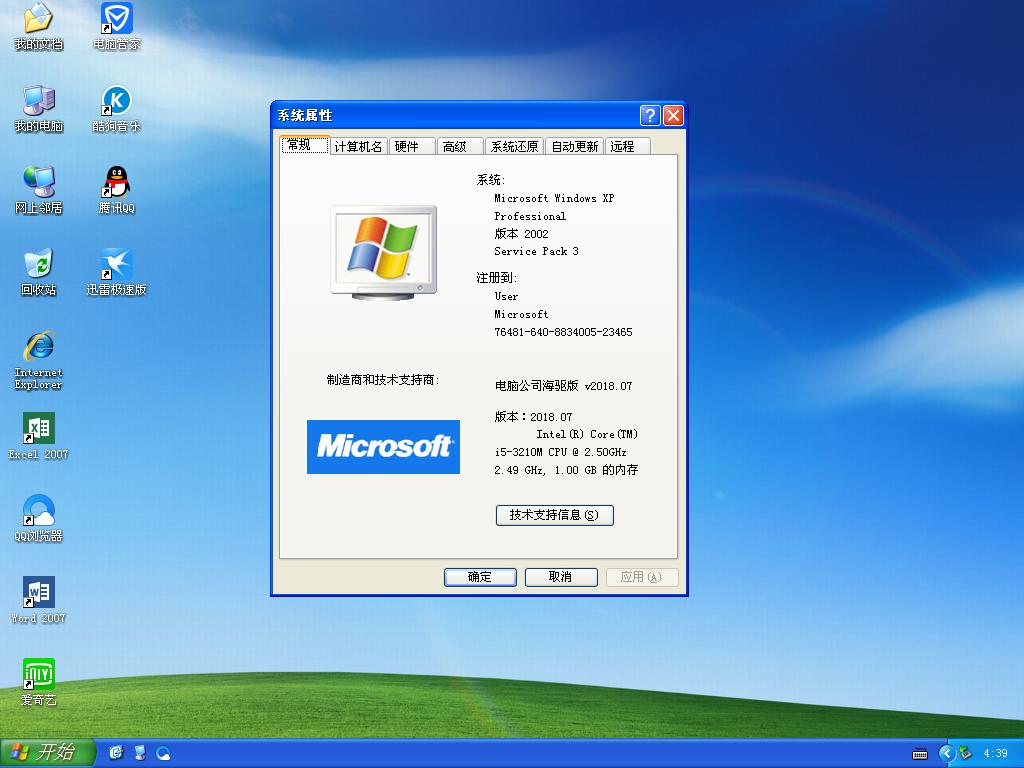Open Internet Explorer from the quick launch bar

tap(115, 753)
